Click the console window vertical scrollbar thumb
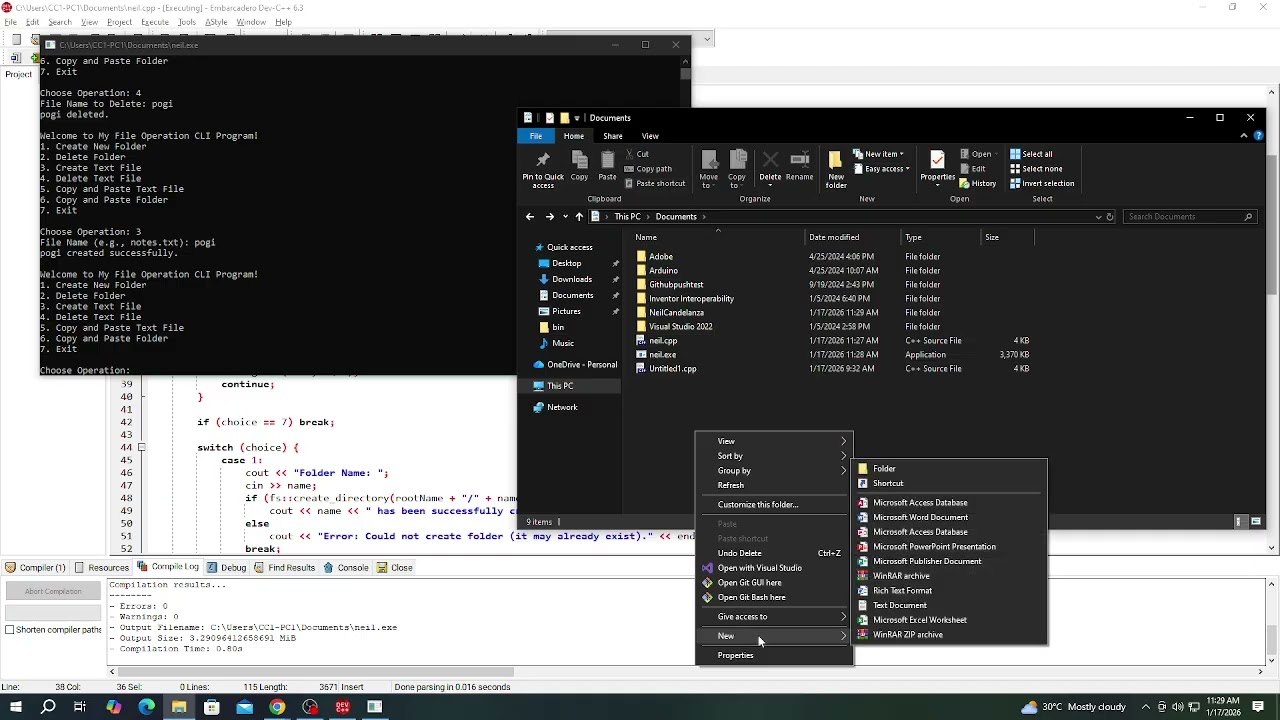The height and width of the screenshot is (720, 1280). 685,73
